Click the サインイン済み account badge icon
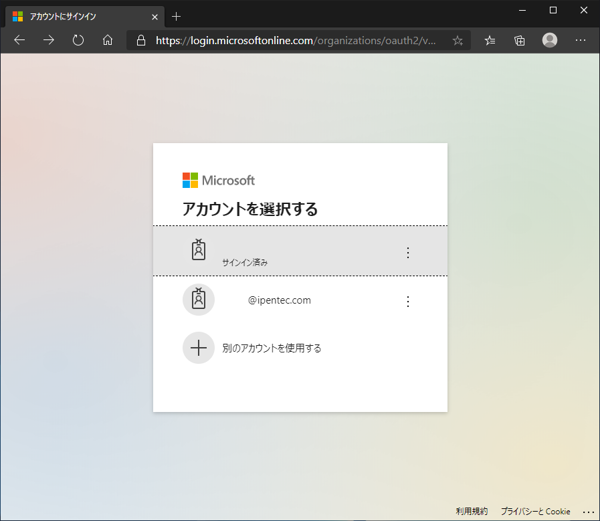 [x=199, y=250]
